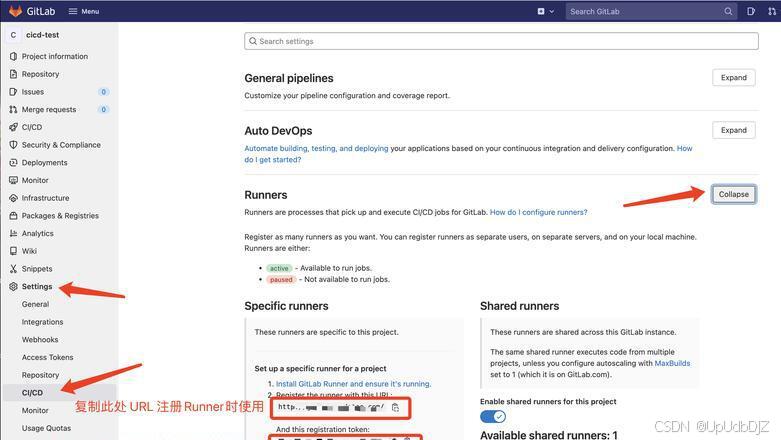This screenshot has width=781, height=440.
Task: Open Repository settings submenu item
Action: tap(40, 375)
